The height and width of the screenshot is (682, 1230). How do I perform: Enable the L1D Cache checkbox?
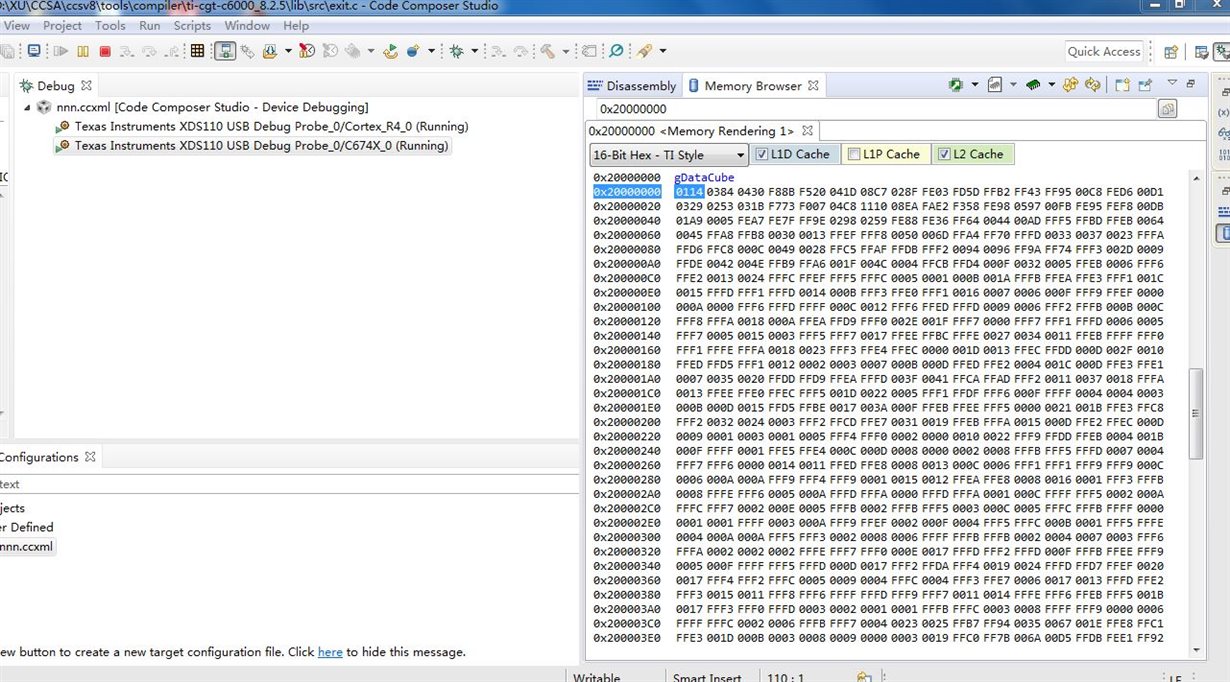pyautogui.click(x=761, y=154)
